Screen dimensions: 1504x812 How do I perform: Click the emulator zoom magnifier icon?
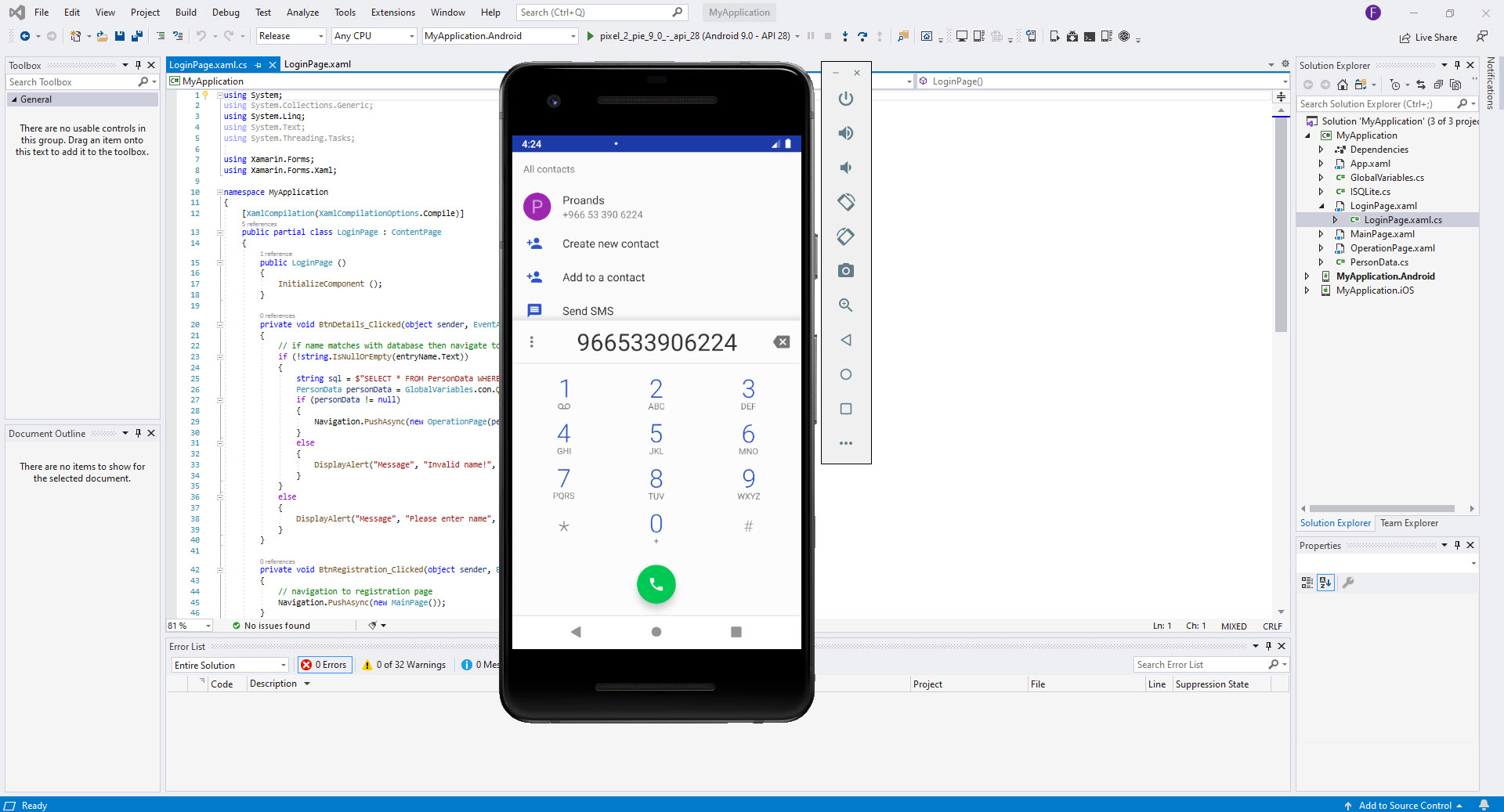point(845,305)
